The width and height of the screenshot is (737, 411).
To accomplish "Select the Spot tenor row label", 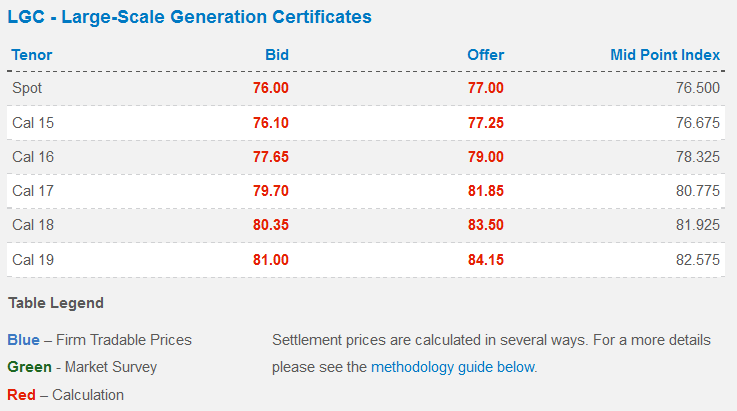I will [28, 88].
